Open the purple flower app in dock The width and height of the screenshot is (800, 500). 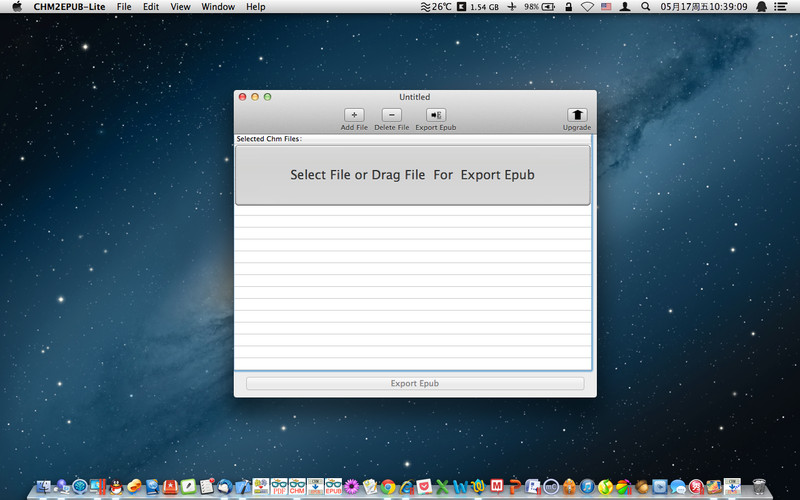coord(352,487)
